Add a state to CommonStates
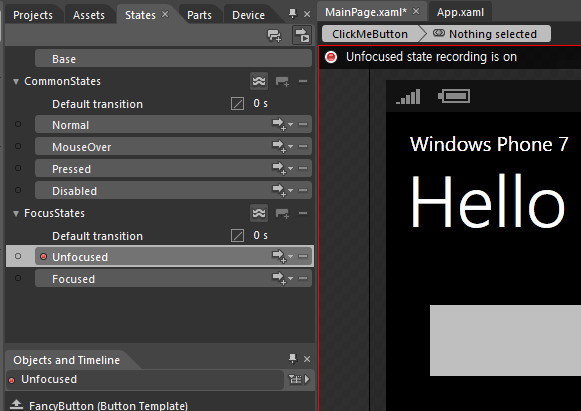 (282, 81)
